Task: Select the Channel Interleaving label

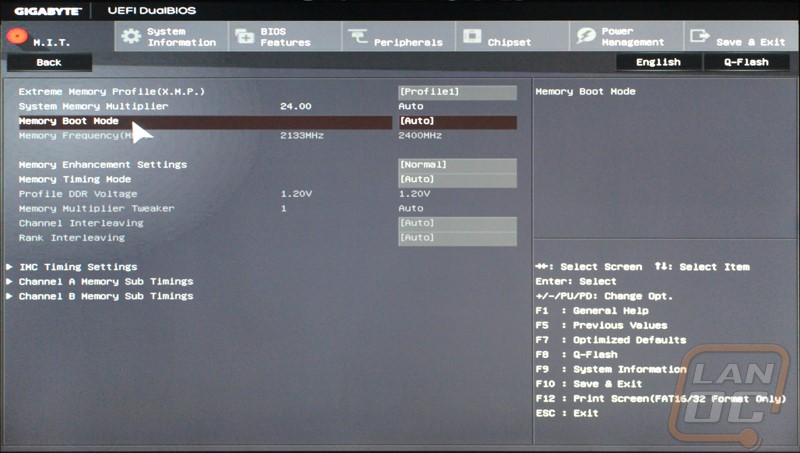Action: [81, 223]
